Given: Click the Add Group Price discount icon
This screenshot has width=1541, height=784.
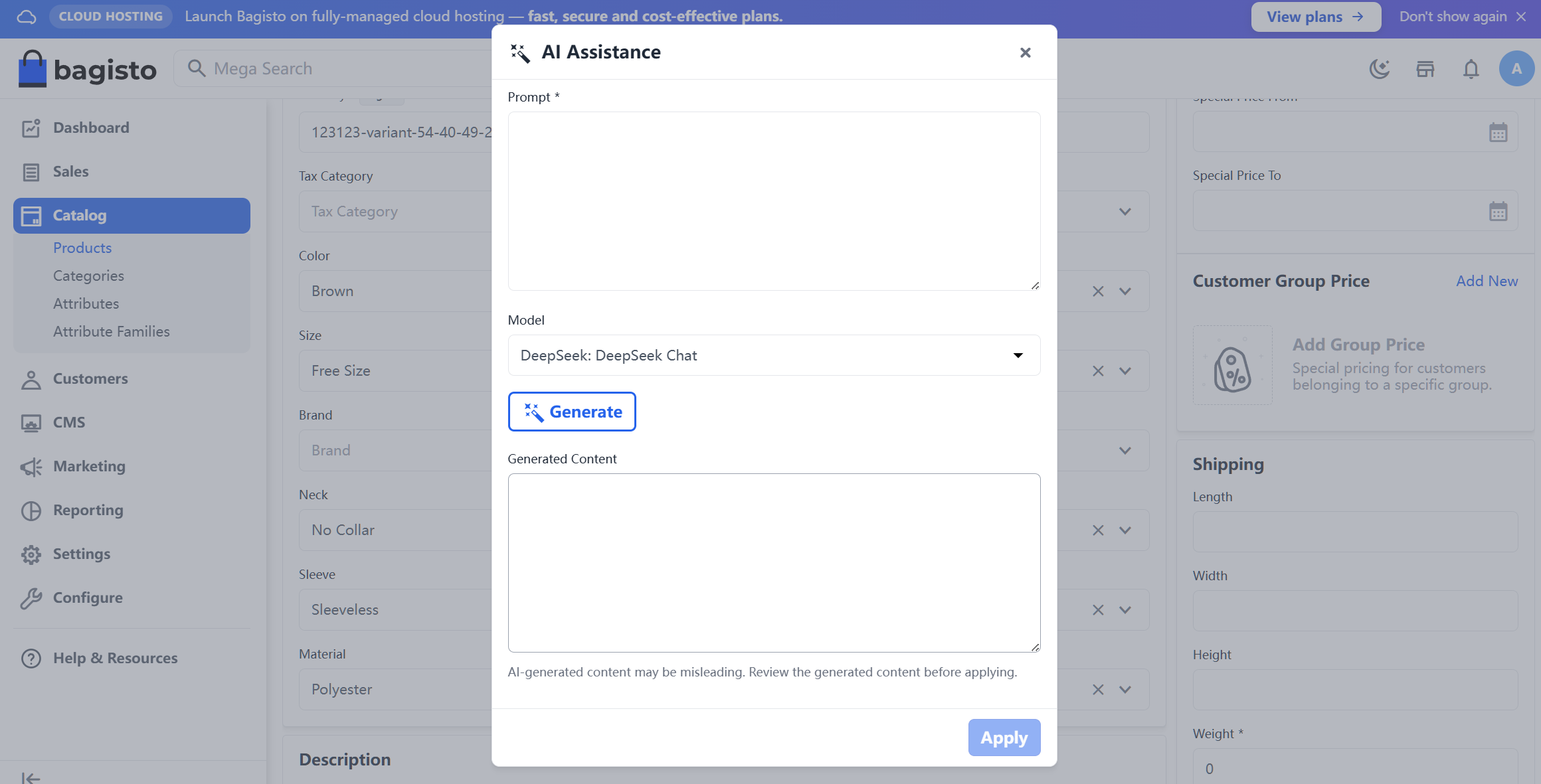Looking at the screenshot, I should [x=1232, y=365].
